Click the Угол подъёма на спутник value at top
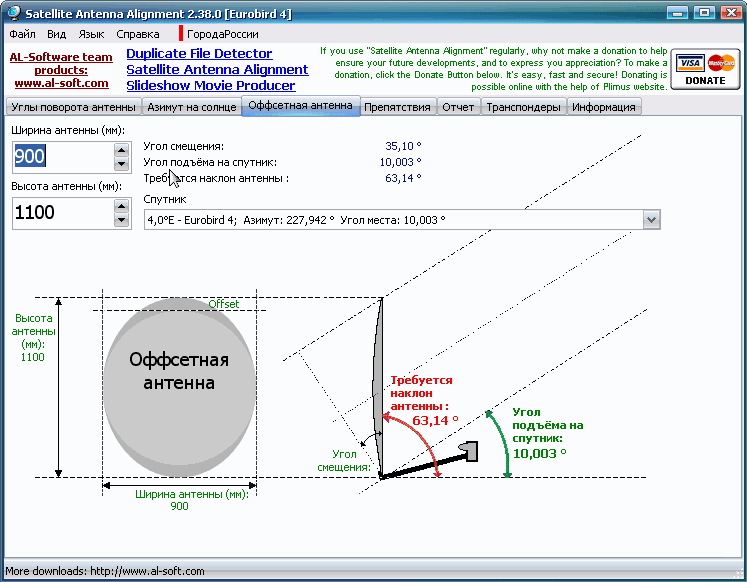This screenshot has width=747, height=582. [400, 162]
